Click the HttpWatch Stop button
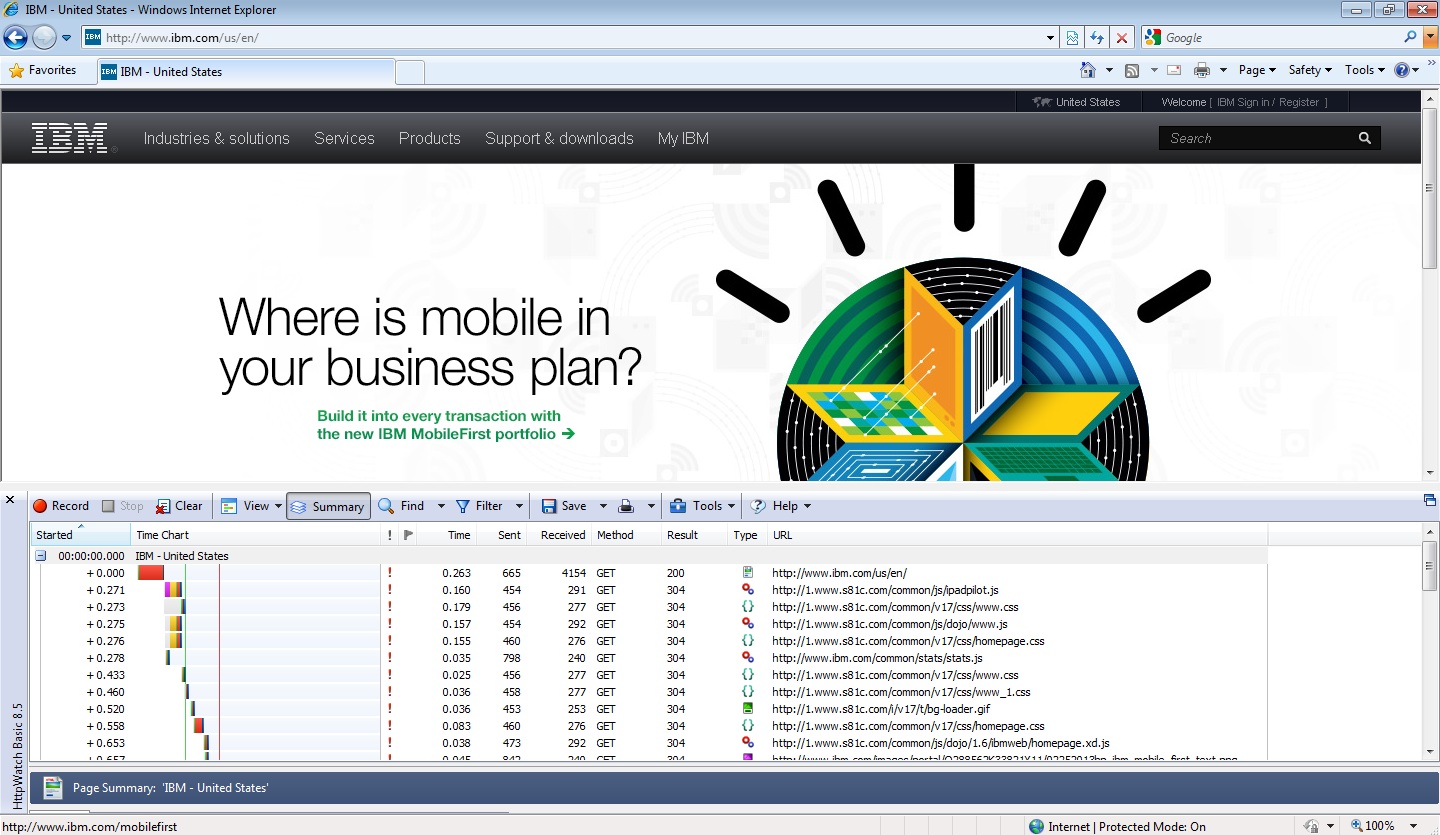 coord(122,506)
